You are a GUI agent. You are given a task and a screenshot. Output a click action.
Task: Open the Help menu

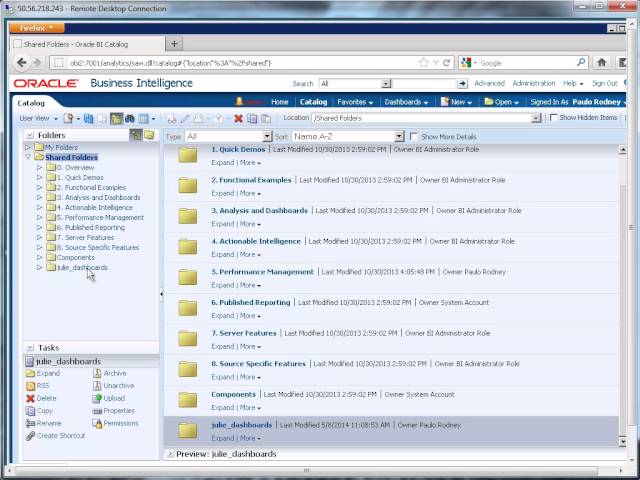point(573,83)
